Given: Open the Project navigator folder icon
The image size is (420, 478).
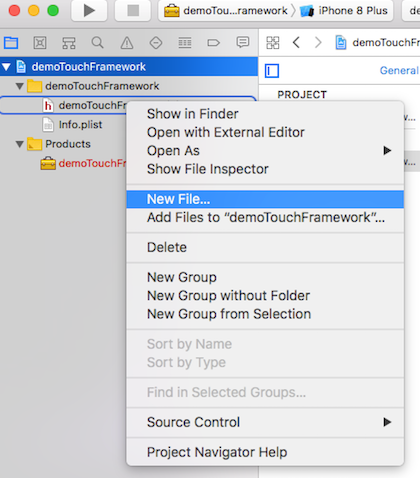Looking at the screenshot, I should coord(11,43).
